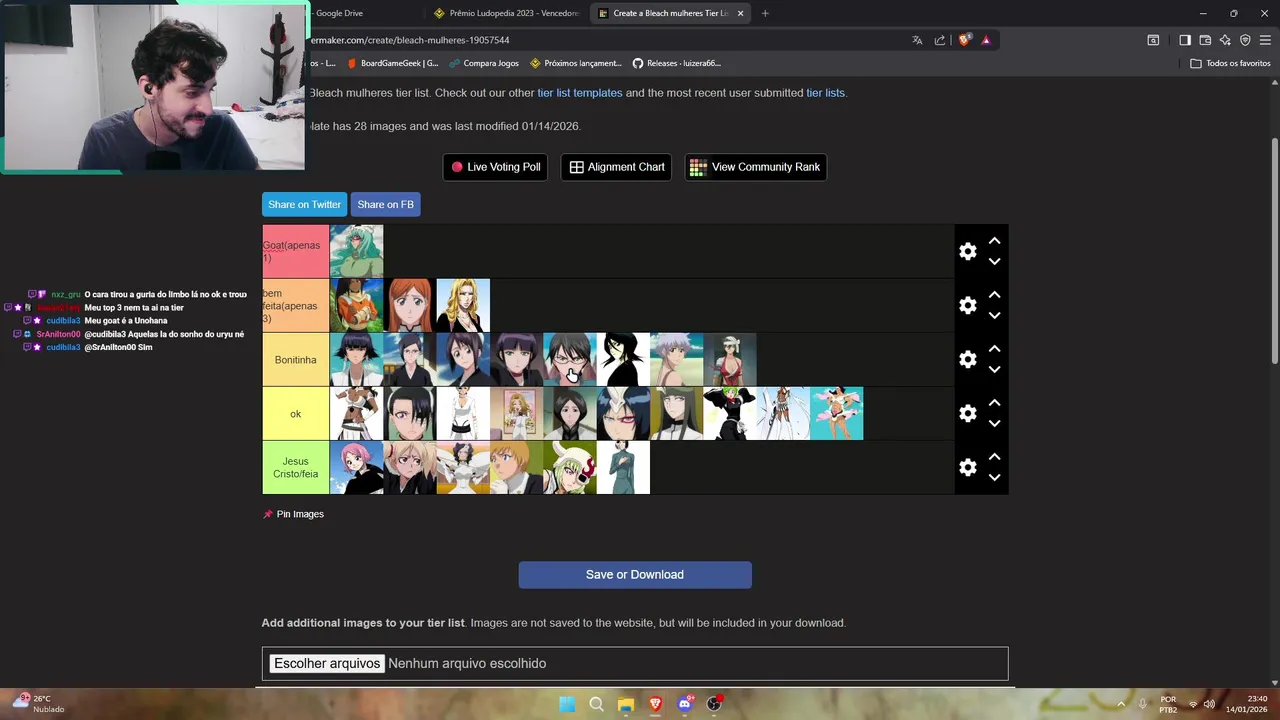1280x720 pixels.
Task: Open Brave Leo AI icon
Action: [x=1225, y=40]
